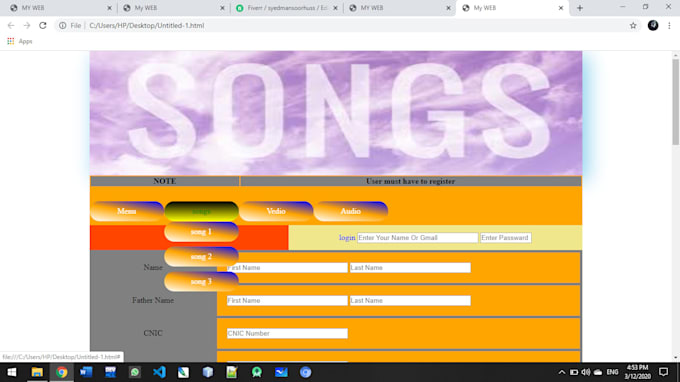Choose song 3 from the dropdown list
The height and width of the screenshot is (382, 680).
201,281
